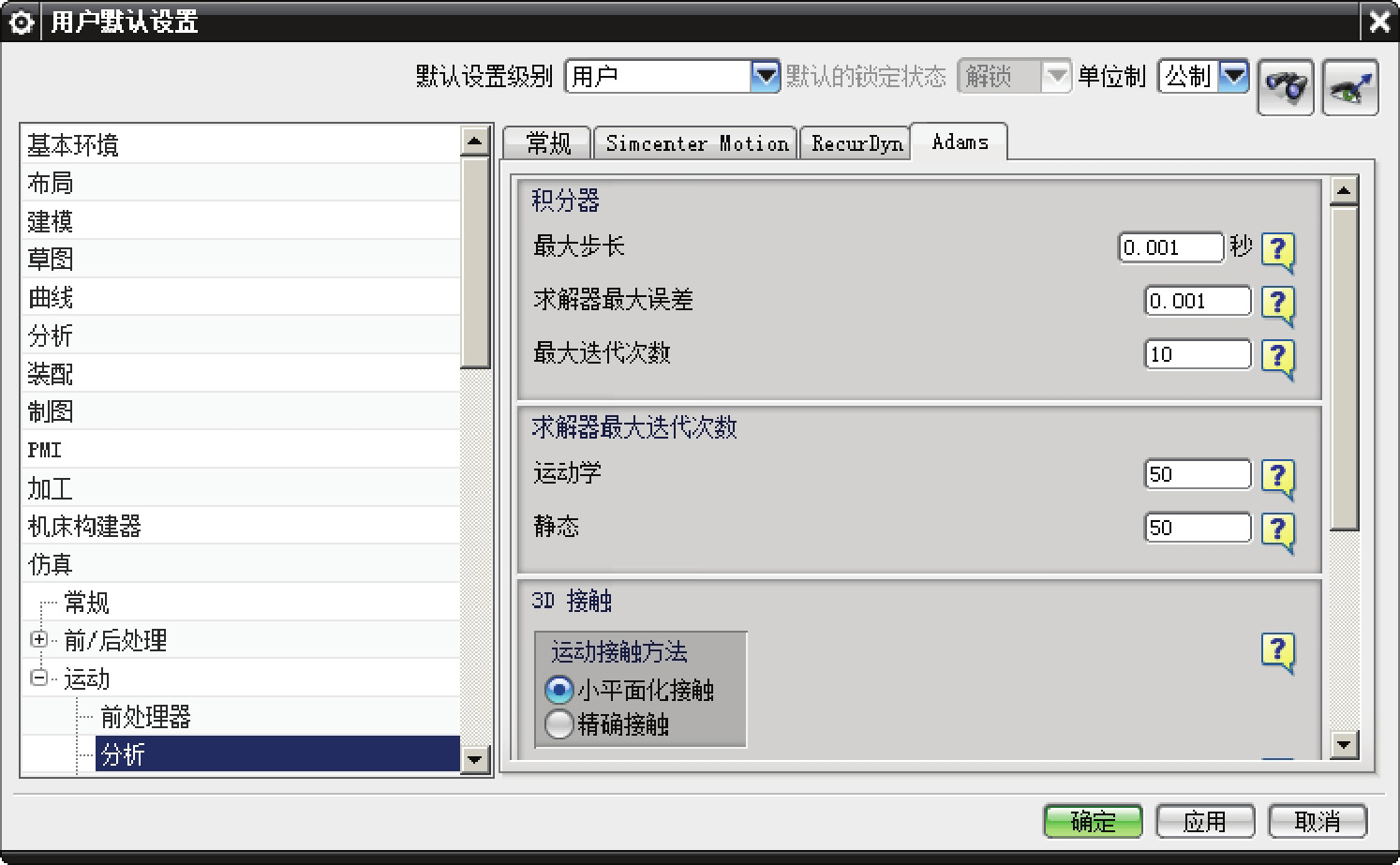
Task: Open the 默认设置级别 dropdown
Action: (x=766, y=76)
